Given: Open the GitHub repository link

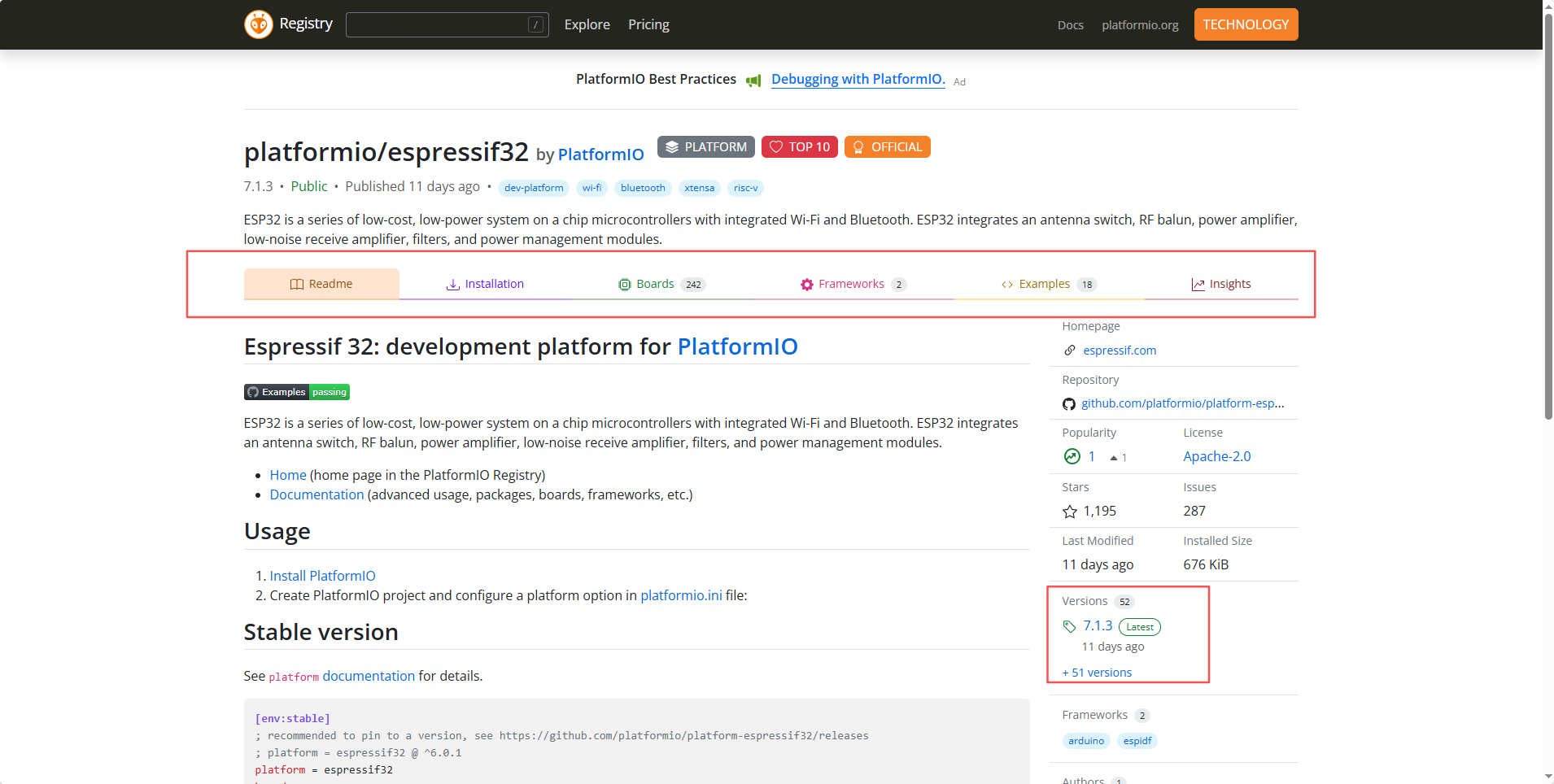Looking at the screenshot, I should point(1183,403).
